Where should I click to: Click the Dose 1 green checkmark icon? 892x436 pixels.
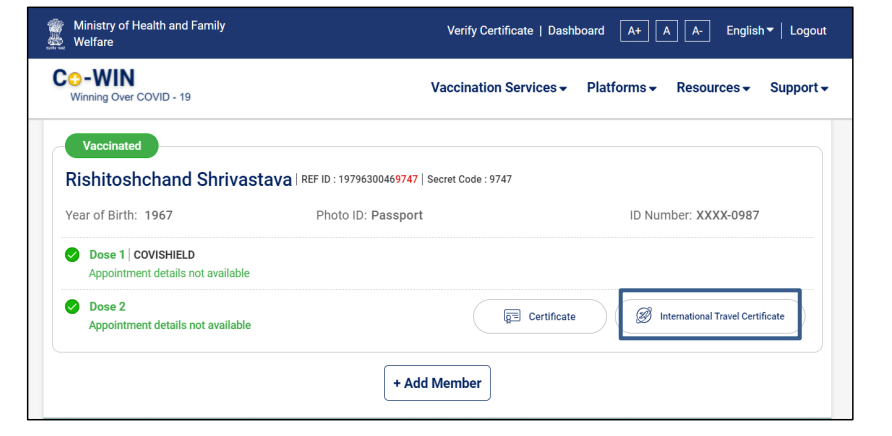(72, 254)
